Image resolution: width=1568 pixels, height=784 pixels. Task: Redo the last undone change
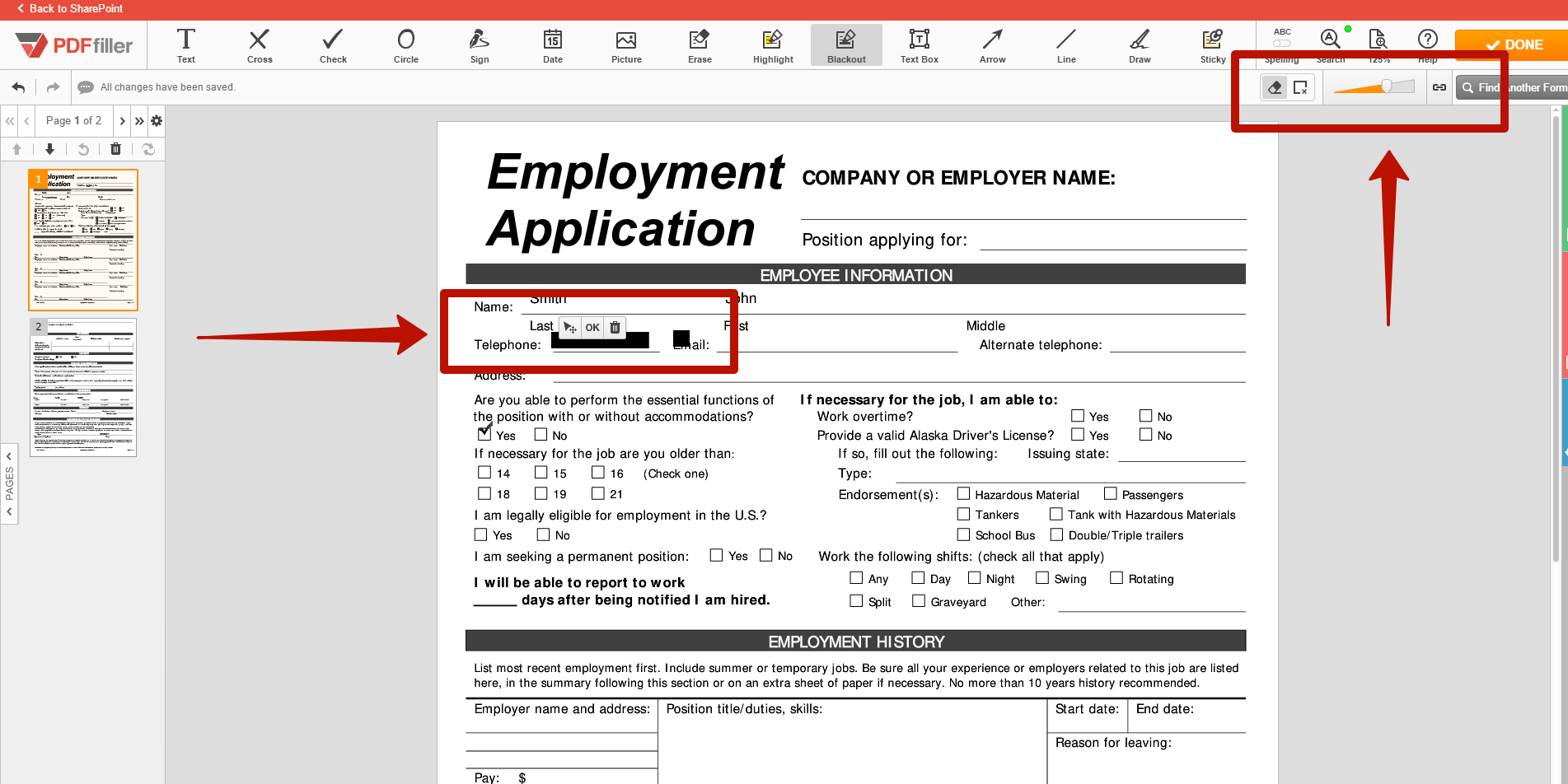click(x=53, y=87)
